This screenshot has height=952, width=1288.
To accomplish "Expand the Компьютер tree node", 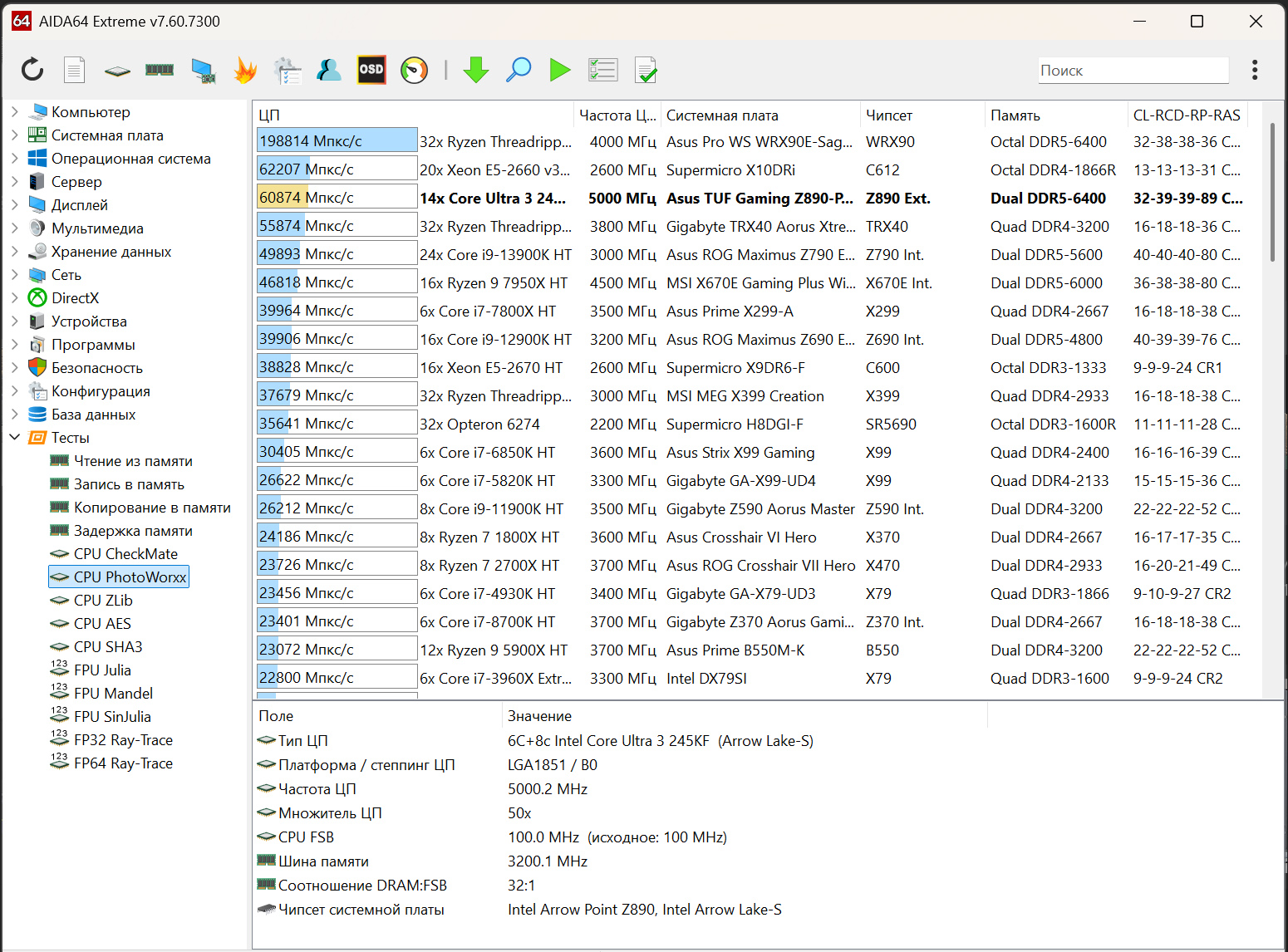I will (x=14, y=111).
